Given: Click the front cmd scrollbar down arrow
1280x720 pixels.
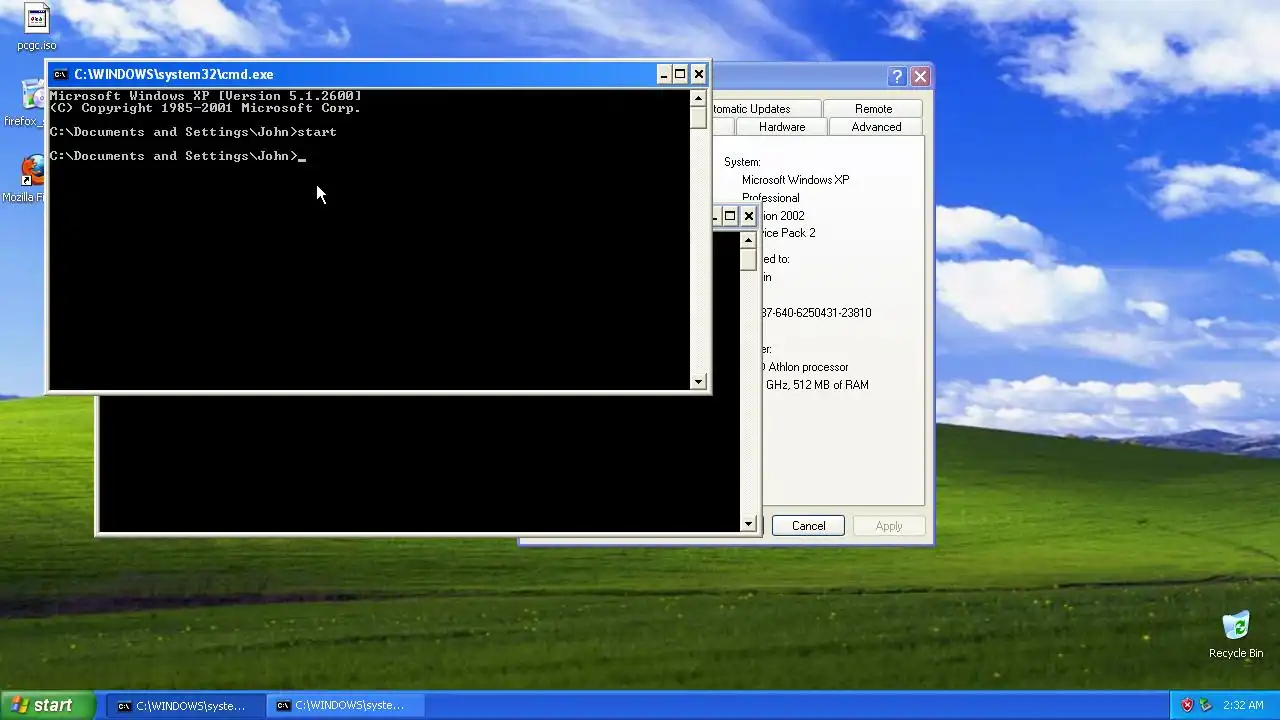Looking at the screenshot, I should (698, 381).
